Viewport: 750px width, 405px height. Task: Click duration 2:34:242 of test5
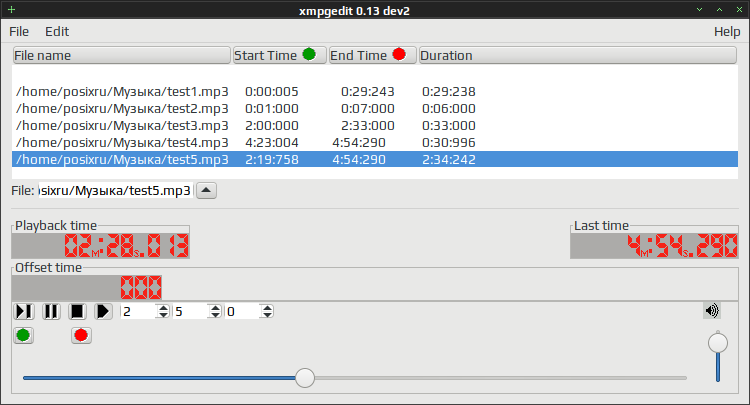449,159
